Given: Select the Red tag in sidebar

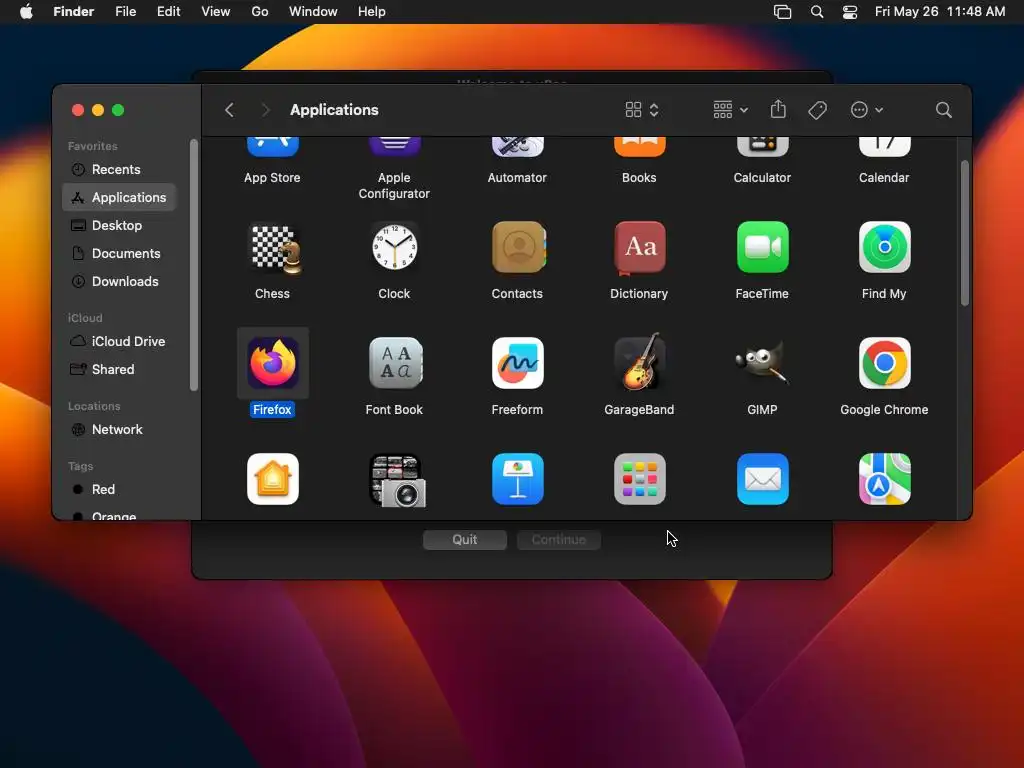Looking at the screenshot, I should pos(119,490).
